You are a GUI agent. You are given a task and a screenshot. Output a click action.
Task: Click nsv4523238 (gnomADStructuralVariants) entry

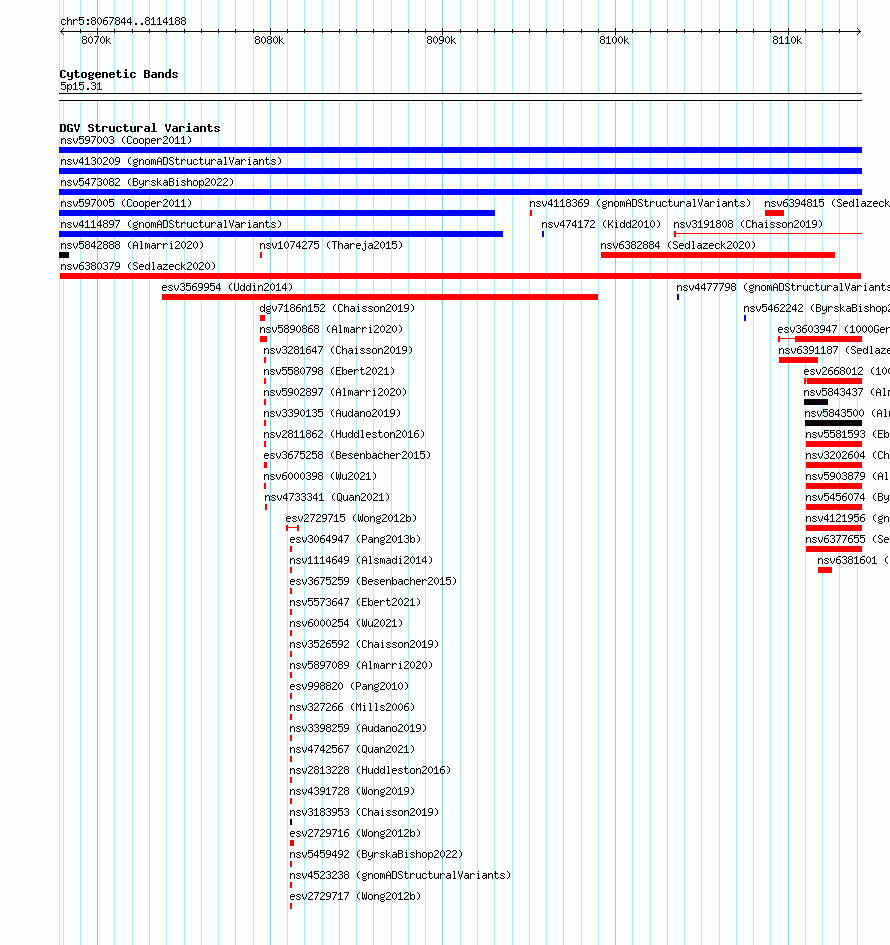(x=400, y=876)
